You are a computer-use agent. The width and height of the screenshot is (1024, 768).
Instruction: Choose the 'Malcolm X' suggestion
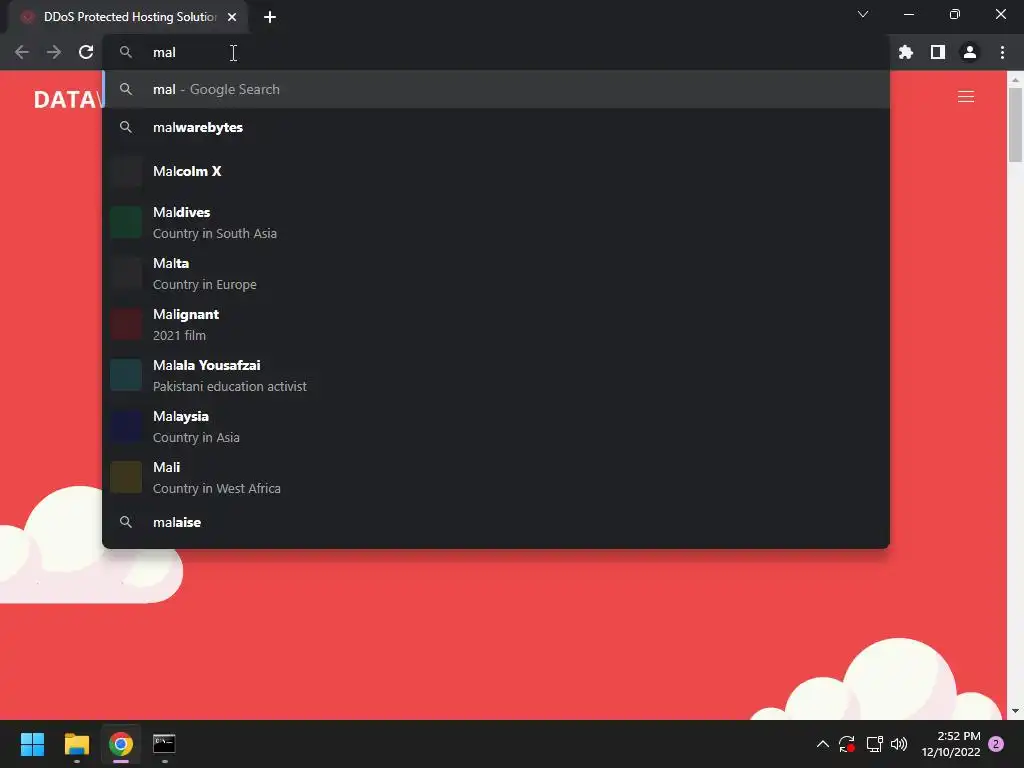[x=496, y=171]
